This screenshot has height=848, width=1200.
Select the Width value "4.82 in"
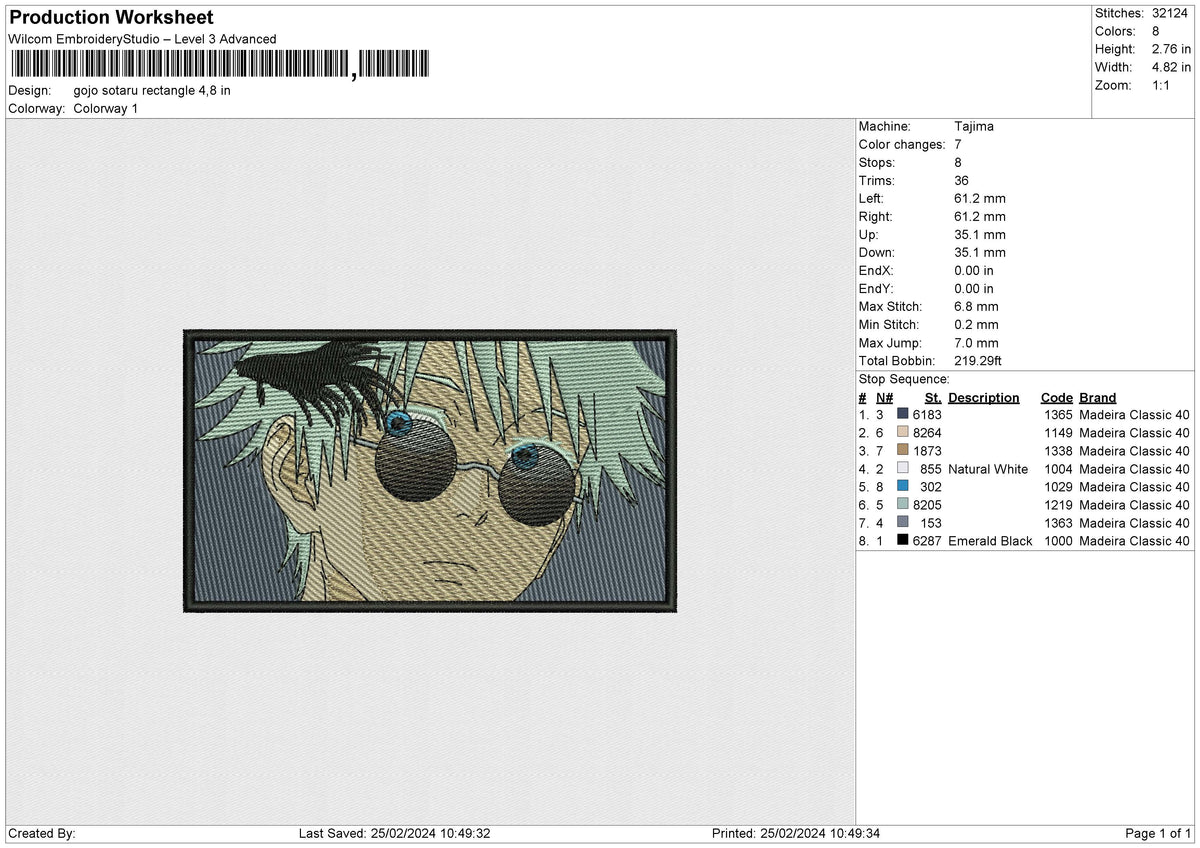coord(1173,67)
